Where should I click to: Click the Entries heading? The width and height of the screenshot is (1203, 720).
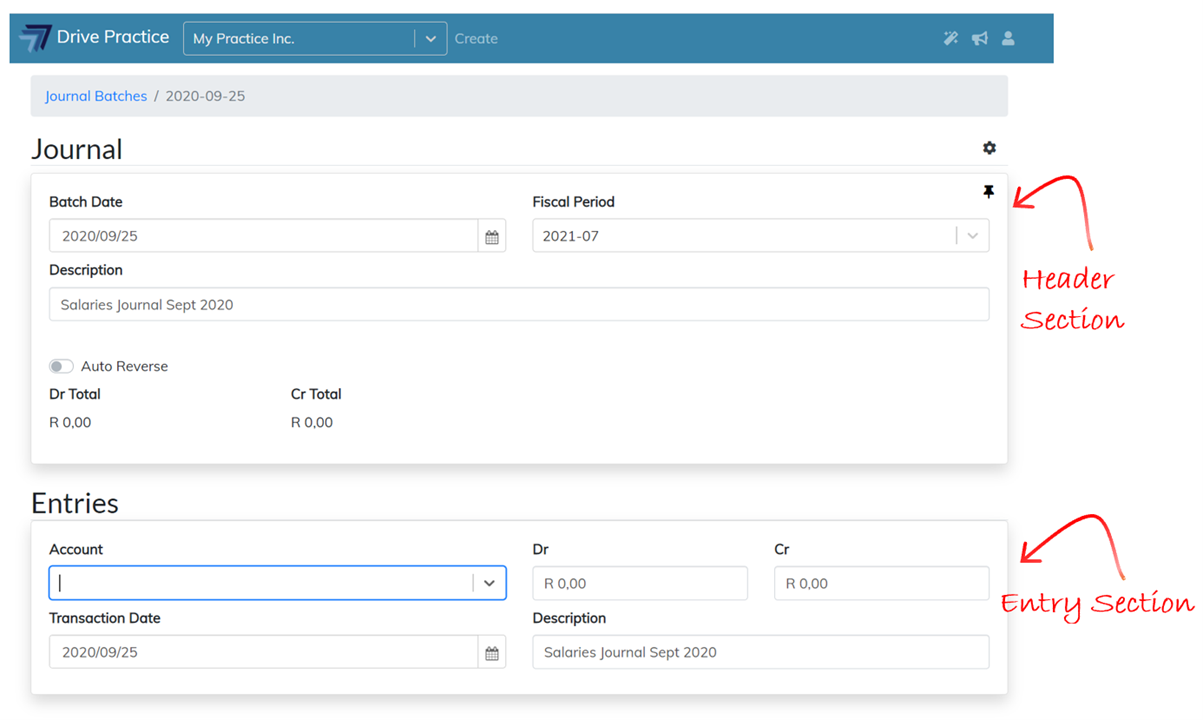click(75, 503)
